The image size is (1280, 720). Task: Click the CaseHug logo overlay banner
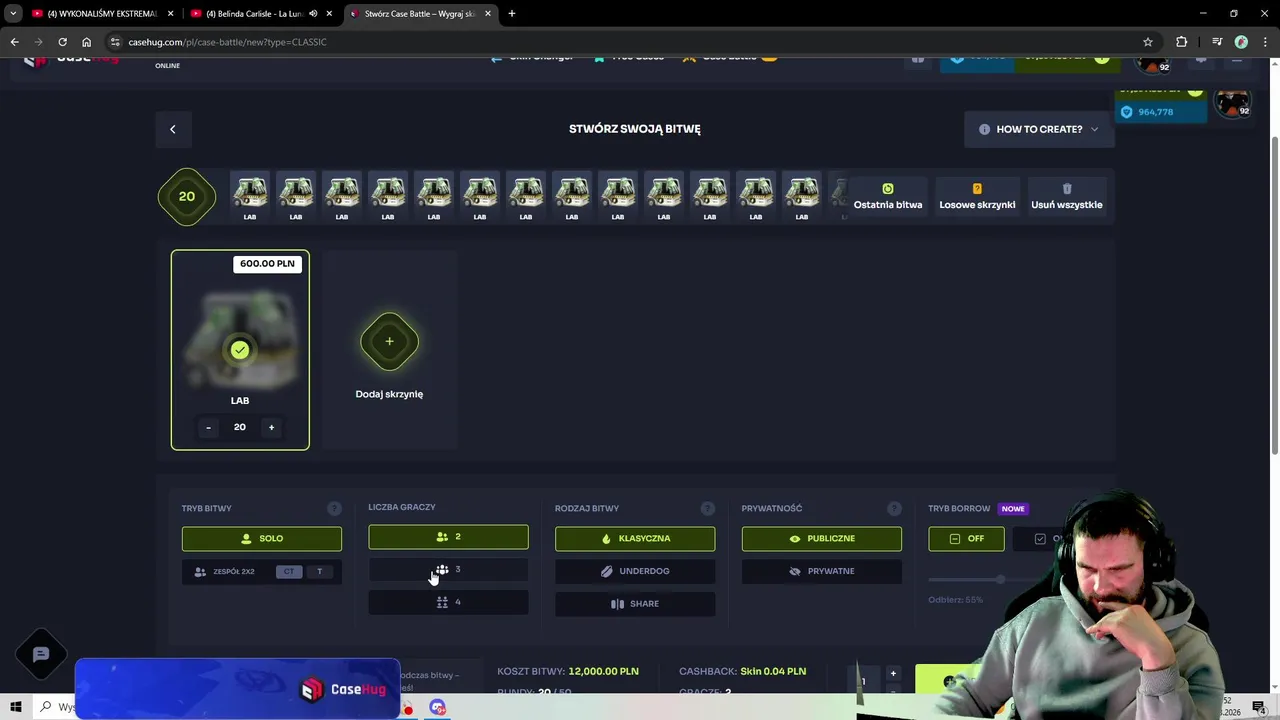pos(238,689)
